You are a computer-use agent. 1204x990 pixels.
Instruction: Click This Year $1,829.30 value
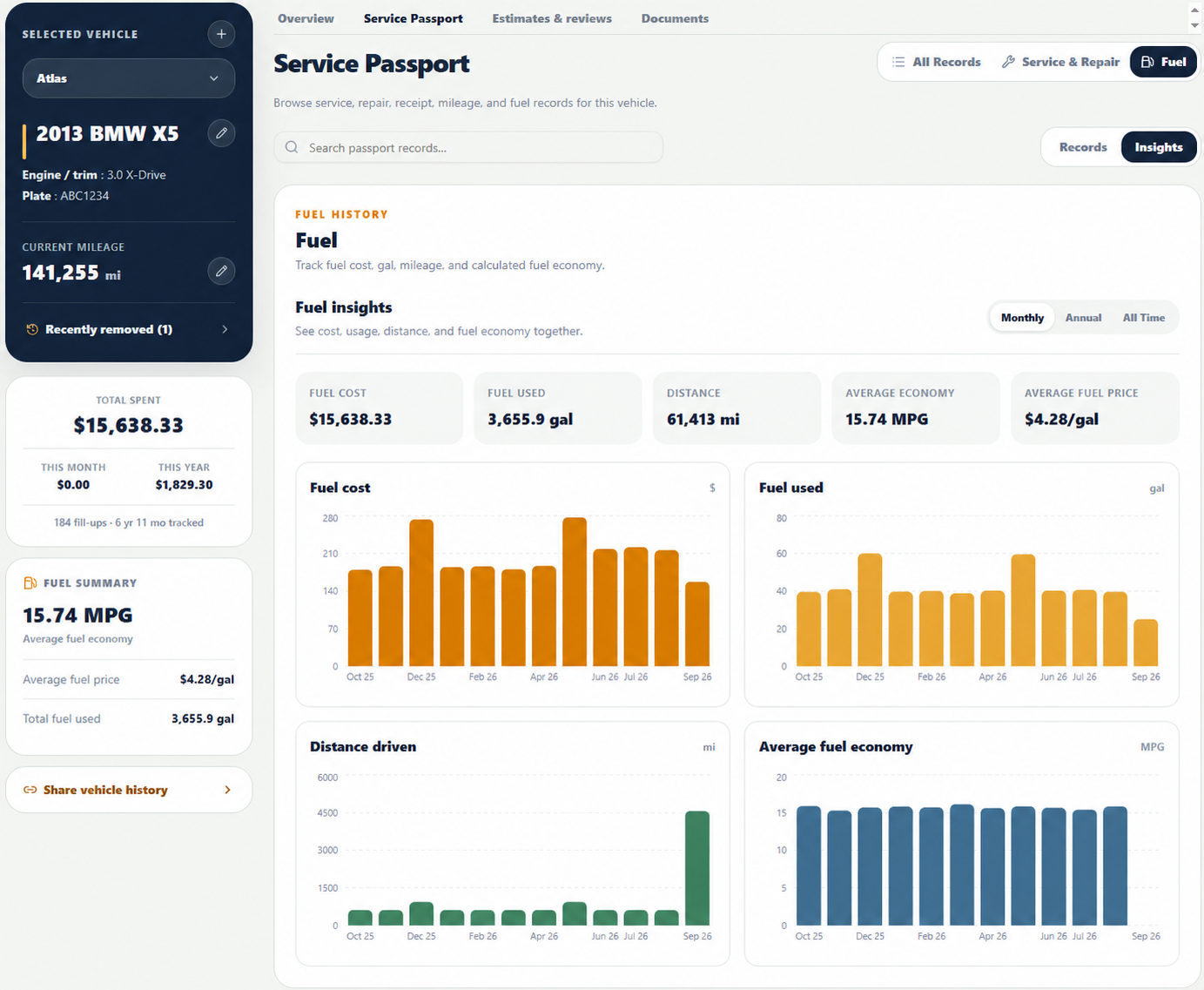pos(184,485)
